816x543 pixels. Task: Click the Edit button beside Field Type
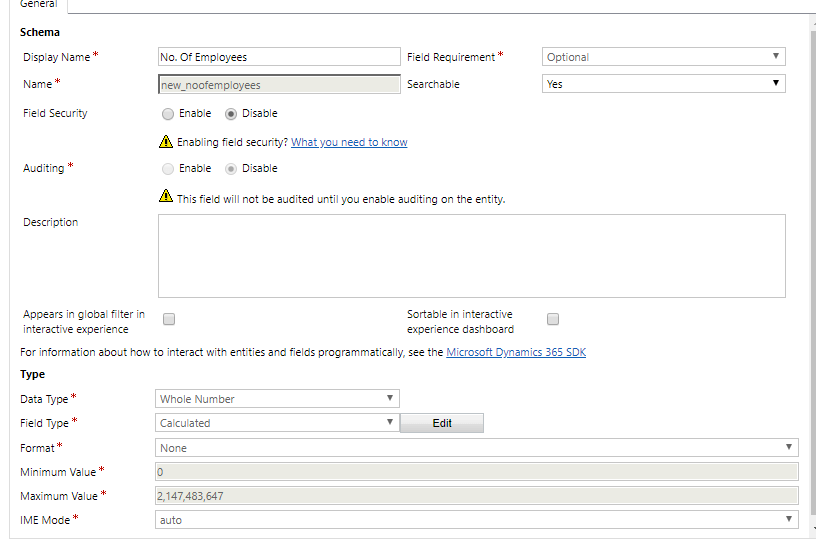tap(442, 423)
